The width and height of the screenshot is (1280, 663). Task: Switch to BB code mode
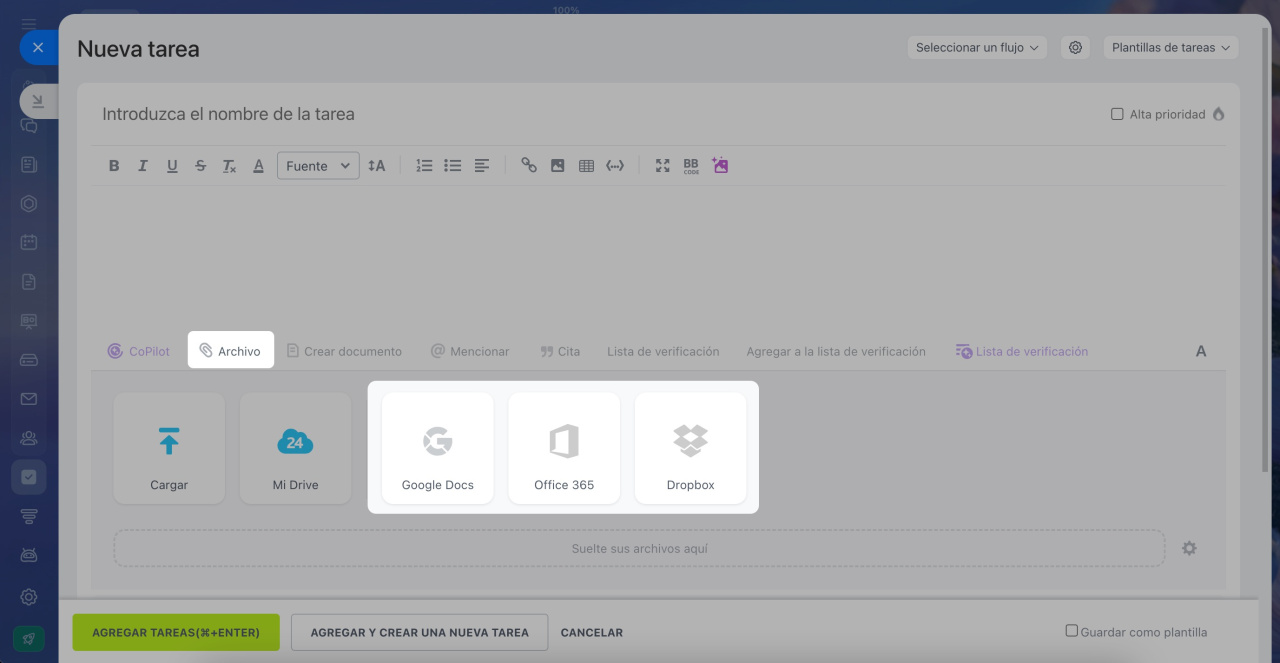pos(691,166)
